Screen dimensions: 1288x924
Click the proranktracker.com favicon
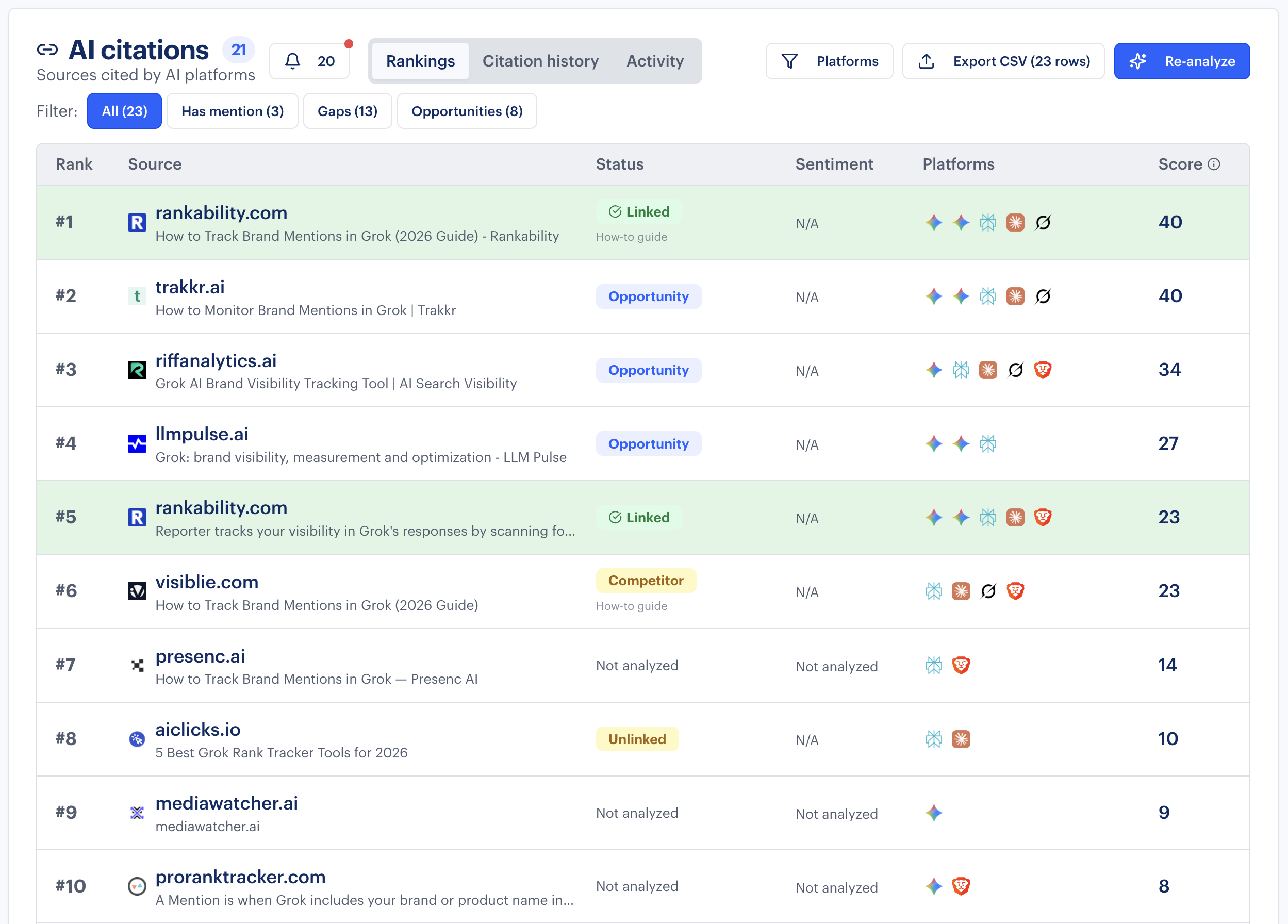[137, 886]
